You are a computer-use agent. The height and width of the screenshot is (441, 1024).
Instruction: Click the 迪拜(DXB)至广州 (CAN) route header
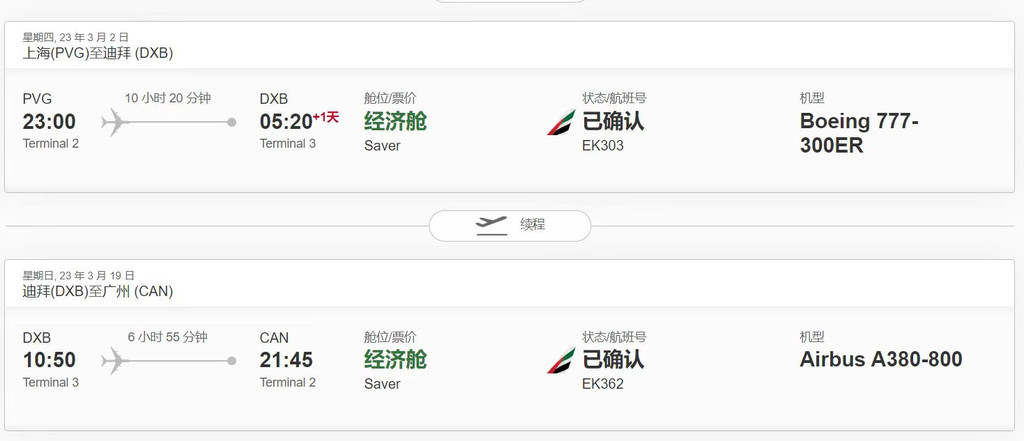coord(98,292)
